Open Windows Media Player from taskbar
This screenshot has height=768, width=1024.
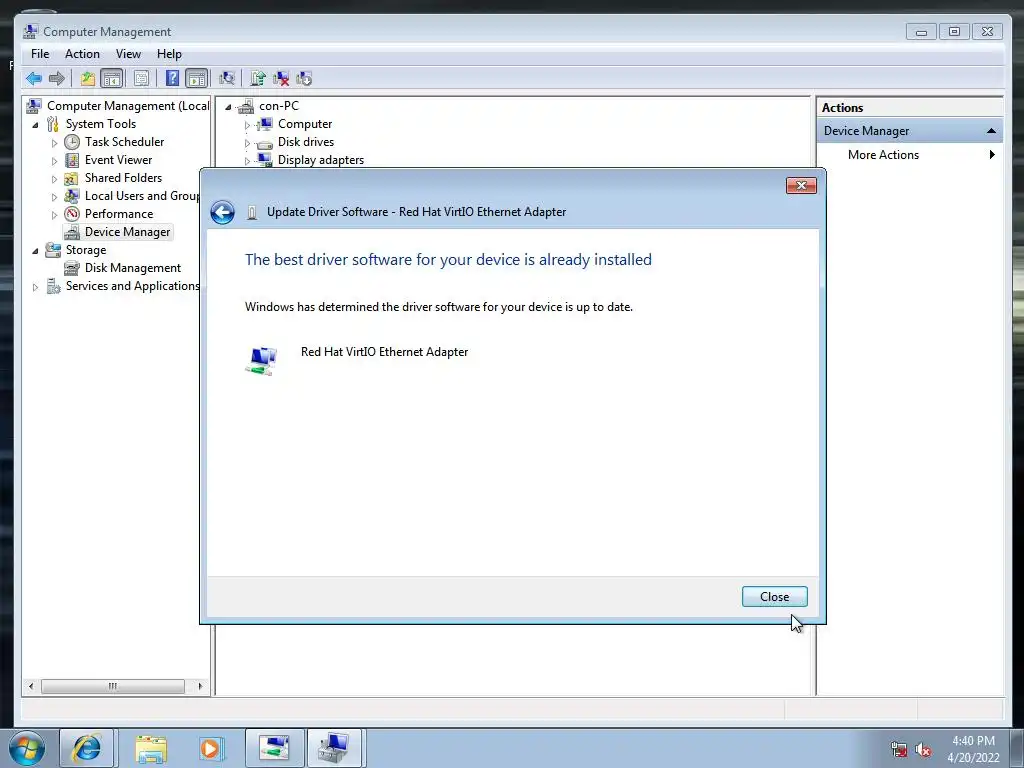point(211,748)
